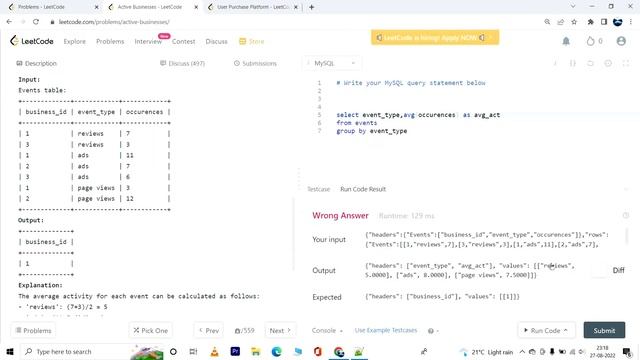
Task: Expand the Console panel
Action: click(x=327, y=330)
